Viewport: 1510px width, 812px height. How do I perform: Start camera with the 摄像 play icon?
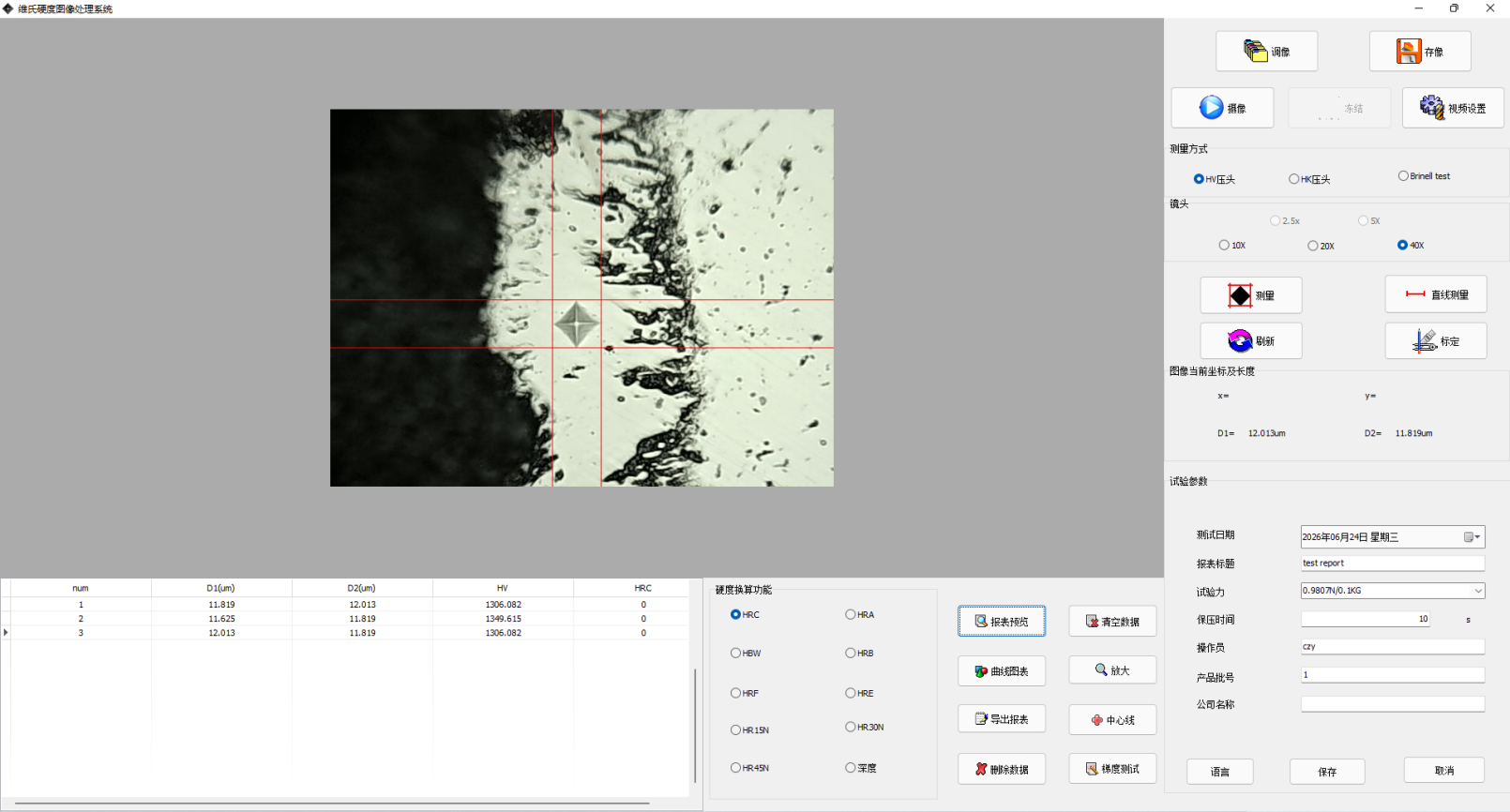pyautogui.click(x=1212, y=108)
